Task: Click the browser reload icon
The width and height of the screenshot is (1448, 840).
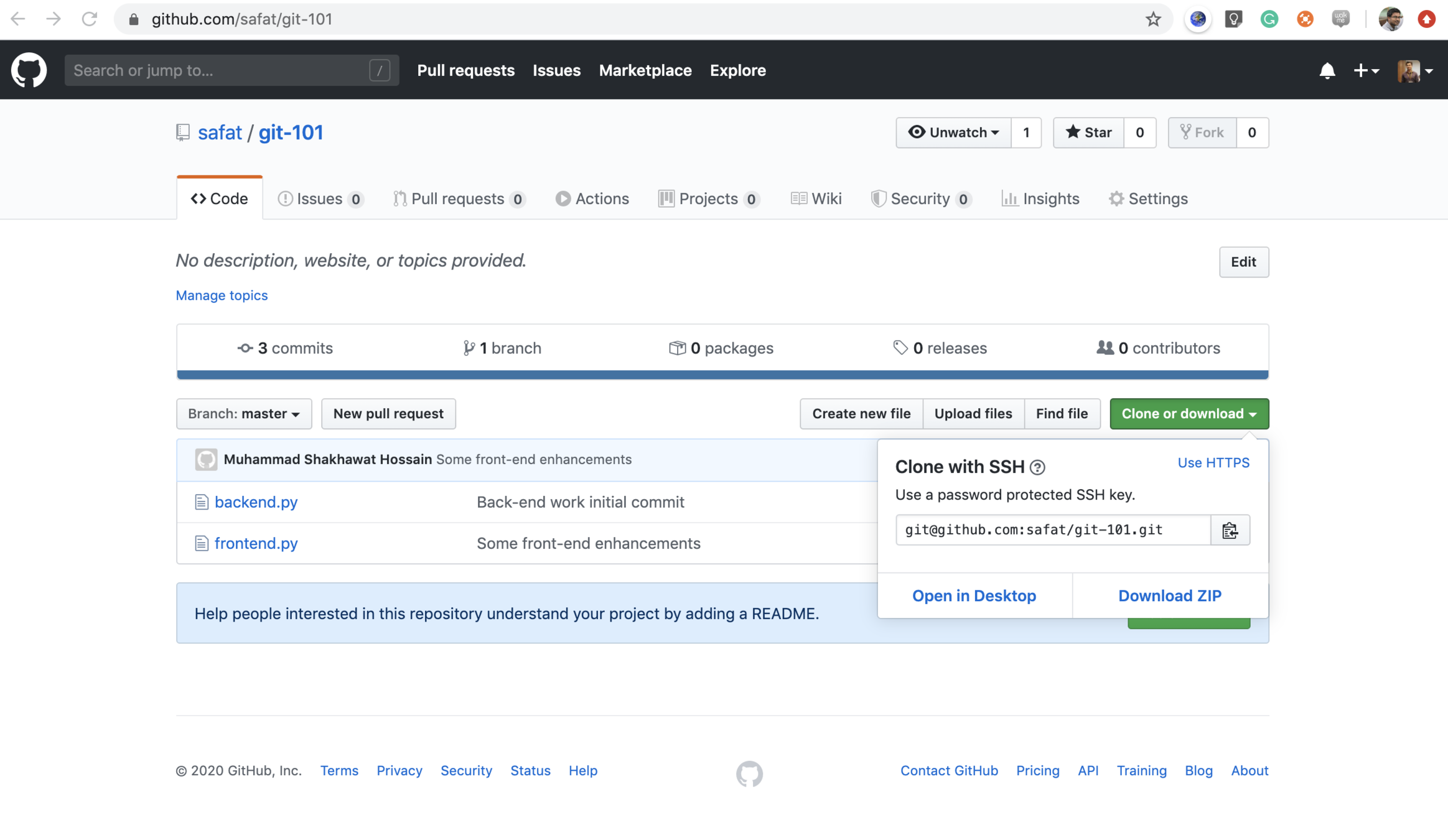Action: pos(89,19)
